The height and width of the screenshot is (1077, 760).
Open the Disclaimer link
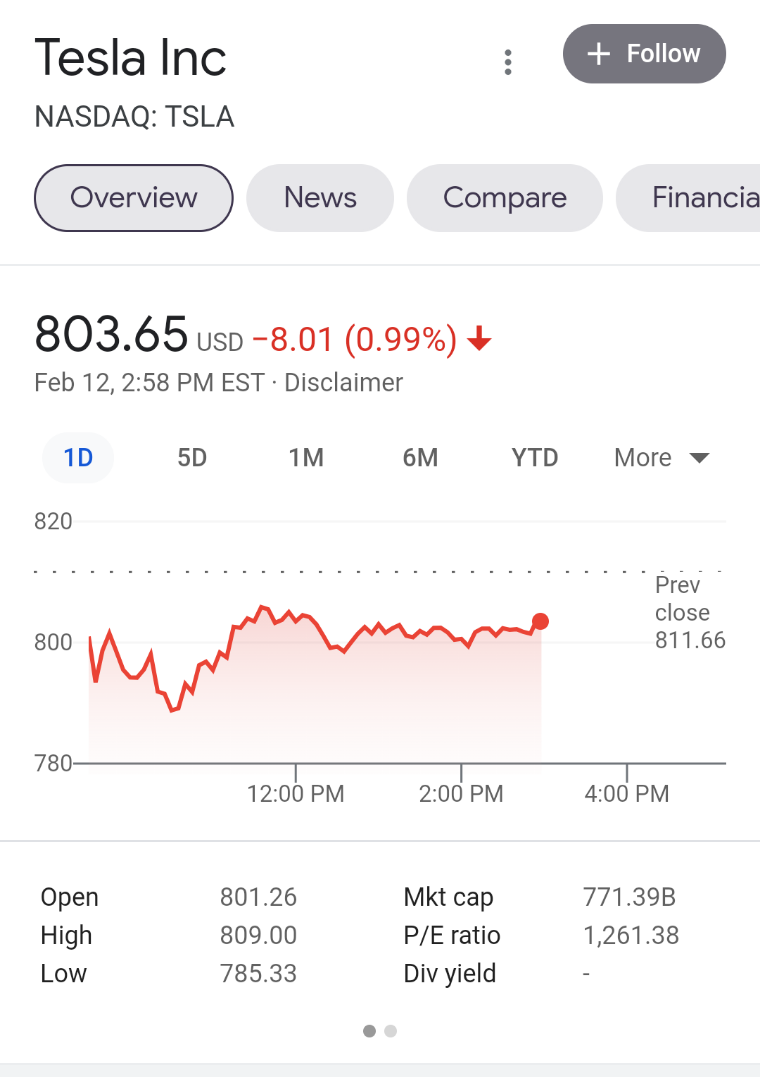click(x=344, y=383)
